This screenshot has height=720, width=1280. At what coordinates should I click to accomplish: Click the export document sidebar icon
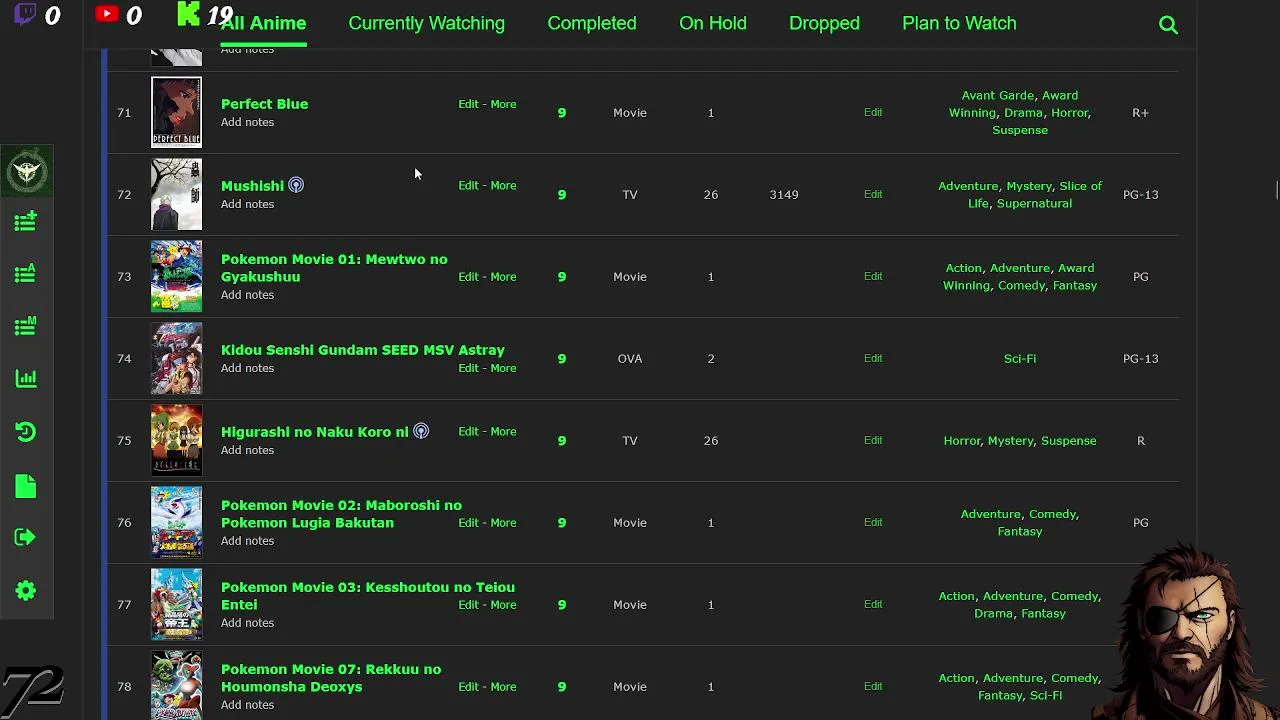(26, 486)
